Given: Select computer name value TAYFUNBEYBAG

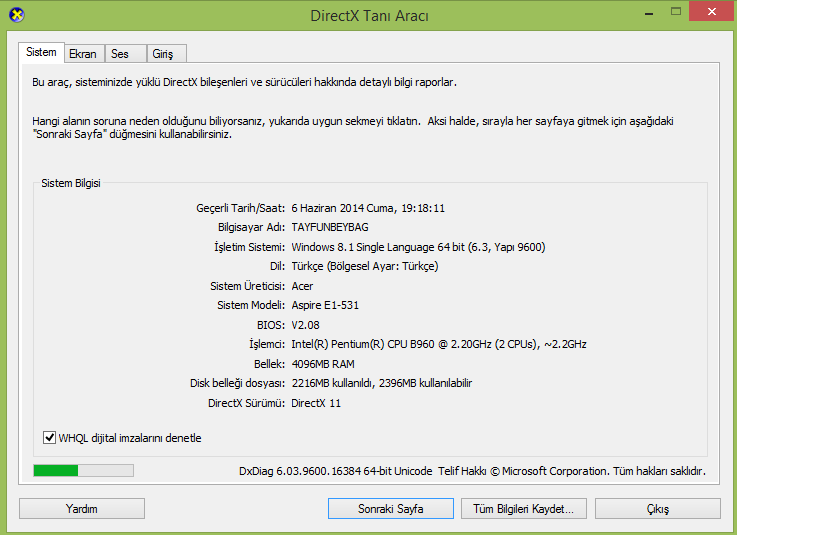Looking at the screenshot, I should 330,227.
